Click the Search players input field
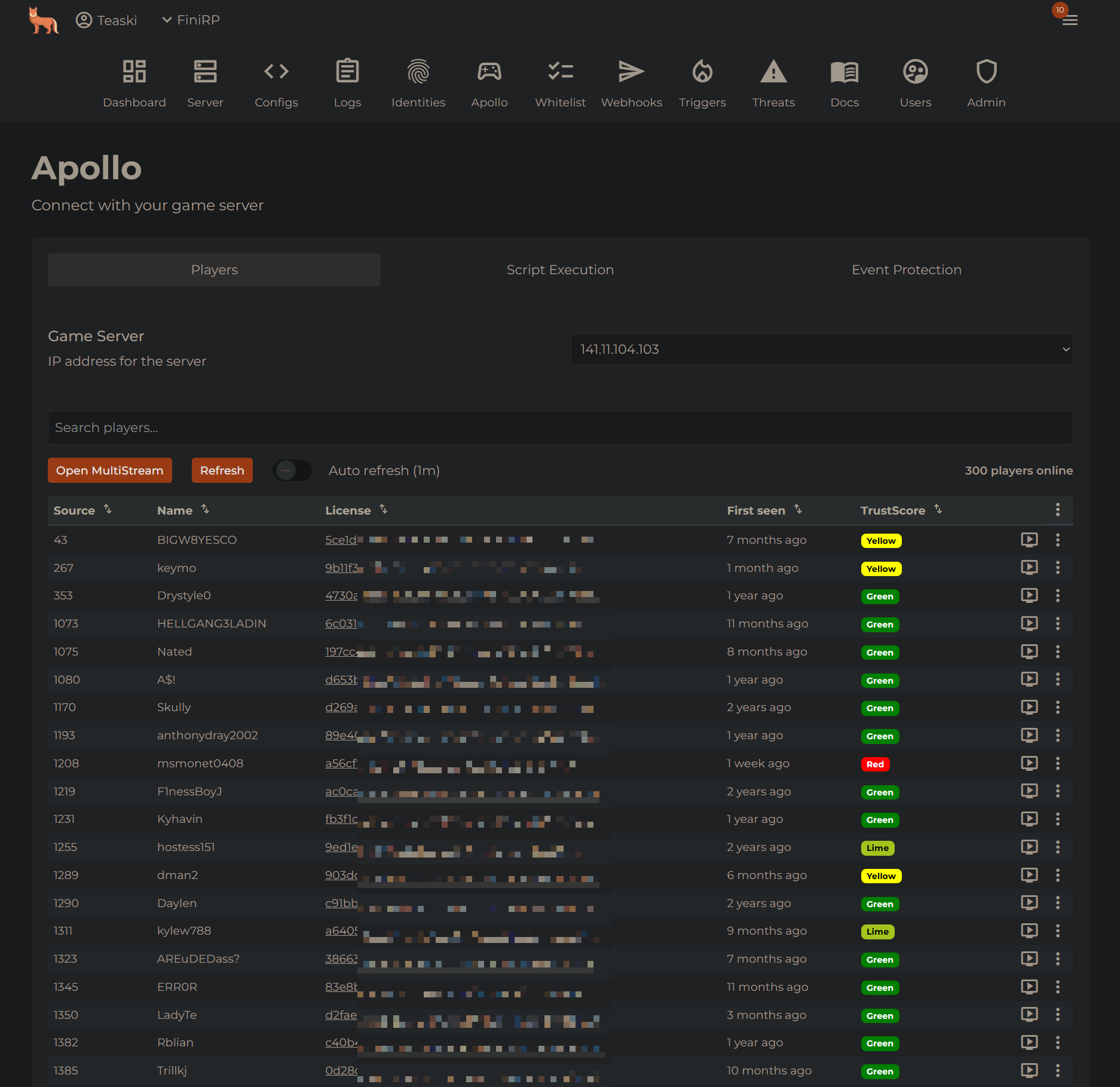 coord(560,427)
